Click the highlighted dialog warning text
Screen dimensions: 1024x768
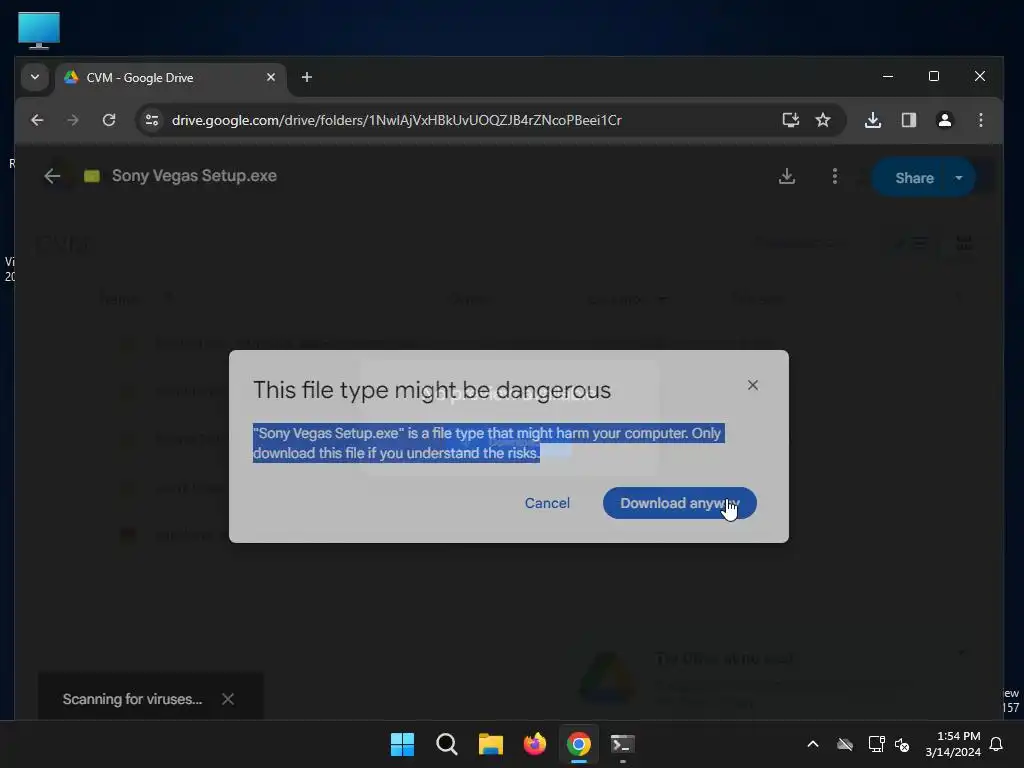click(x=488, y=443)
